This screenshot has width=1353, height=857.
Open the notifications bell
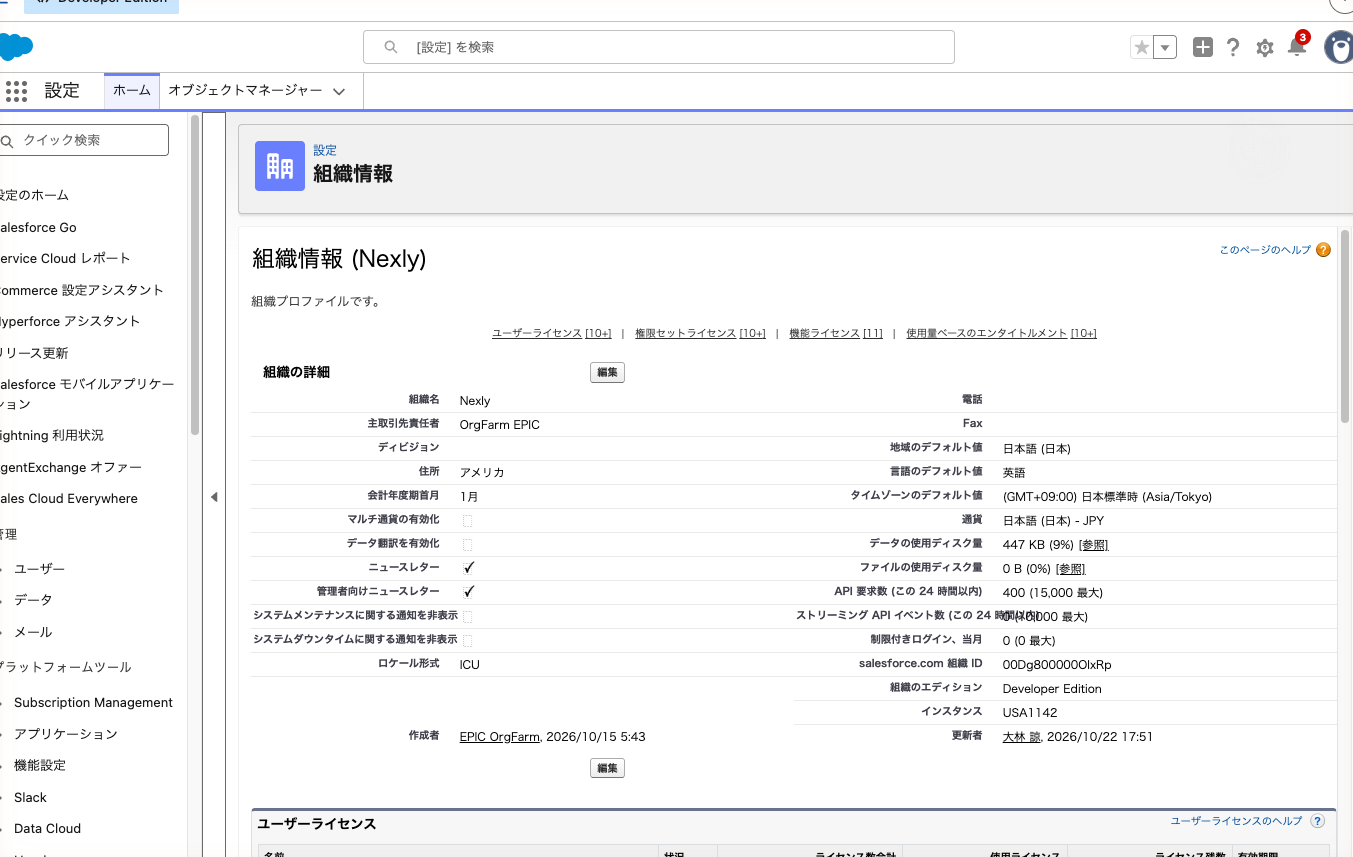(1297, 46)
